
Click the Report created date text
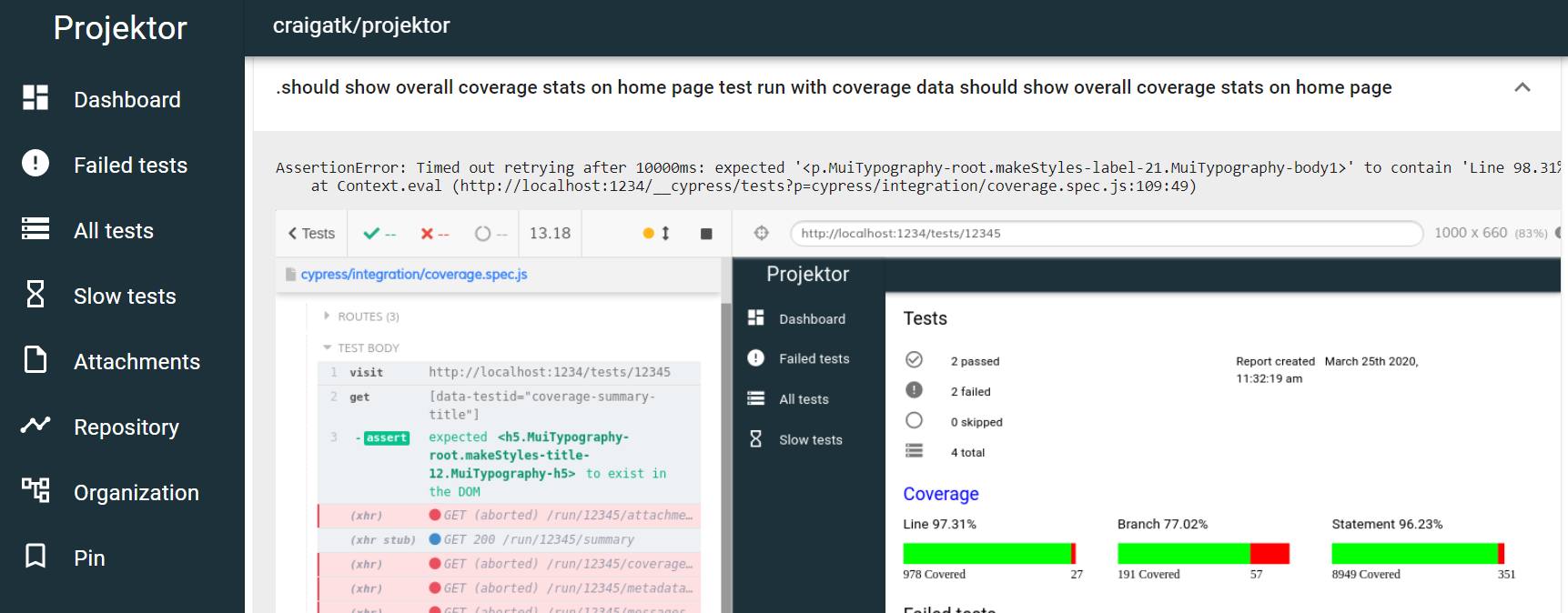pyautogui.click(x=1327, y=370)
